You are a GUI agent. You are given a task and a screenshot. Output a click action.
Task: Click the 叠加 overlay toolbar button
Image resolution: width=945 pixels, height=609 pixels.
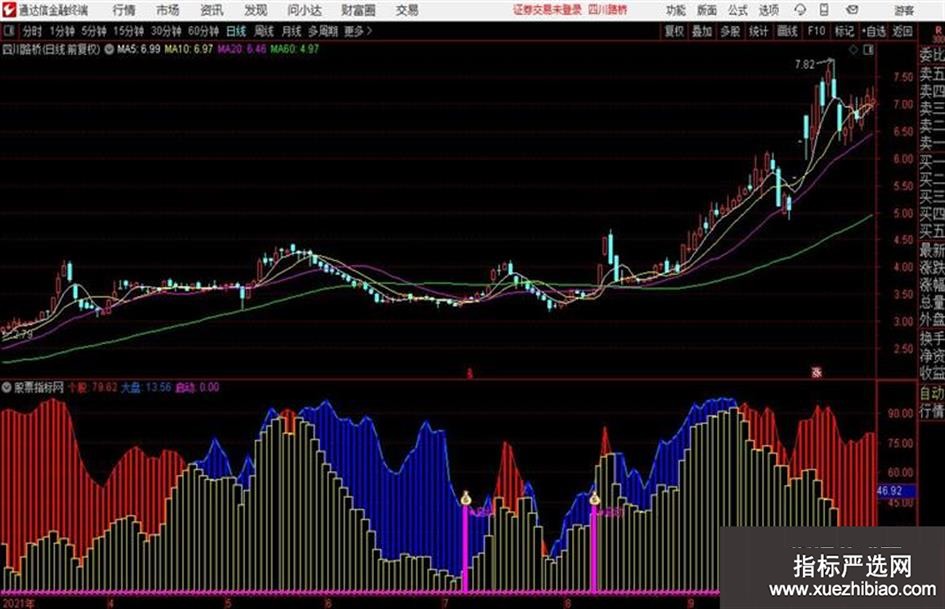pos(702,31)
